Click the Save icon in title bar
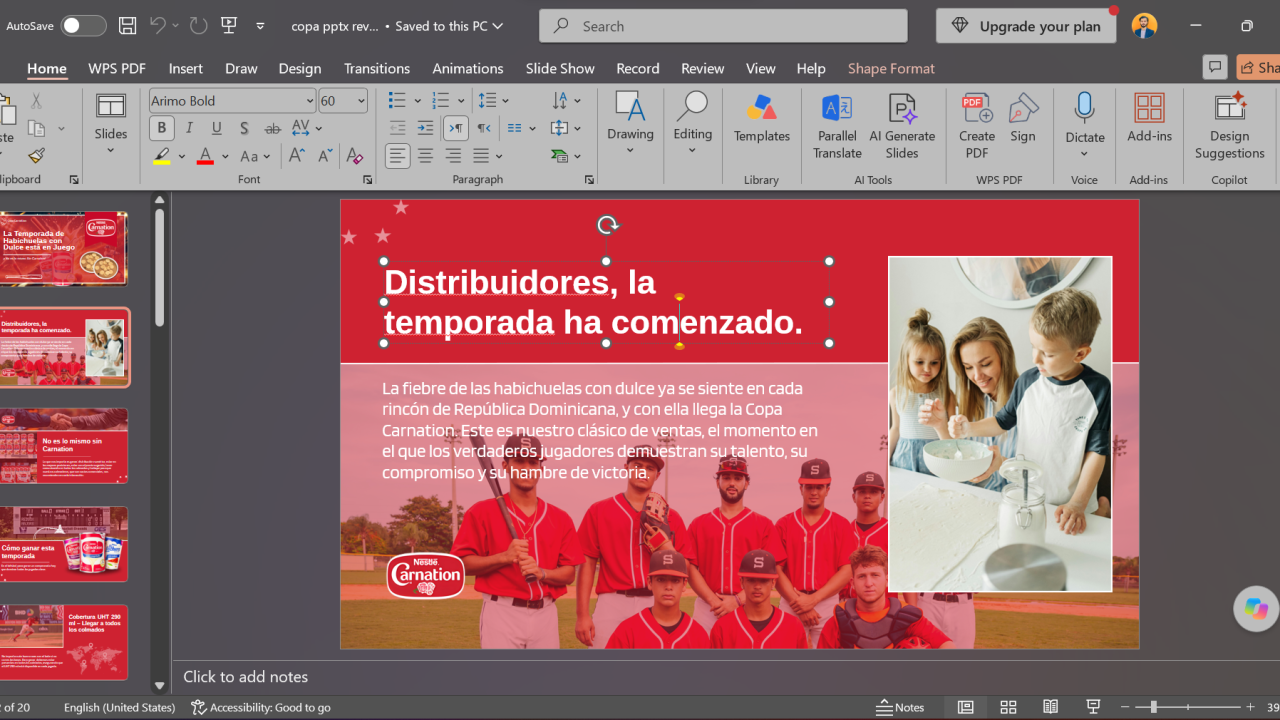This screenshot has height=720, width=1280. click(x=127, y=26)
